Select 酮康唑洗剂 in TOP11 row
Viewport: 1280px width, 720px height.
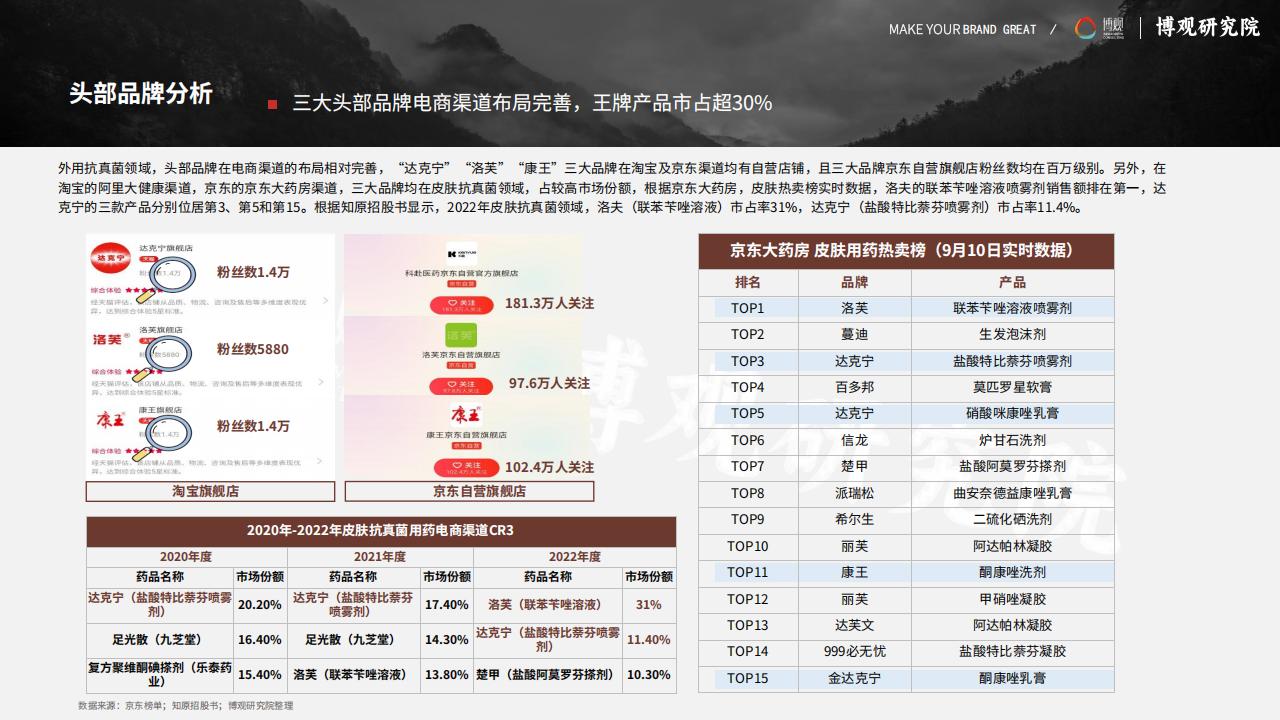coord(1012,572)
